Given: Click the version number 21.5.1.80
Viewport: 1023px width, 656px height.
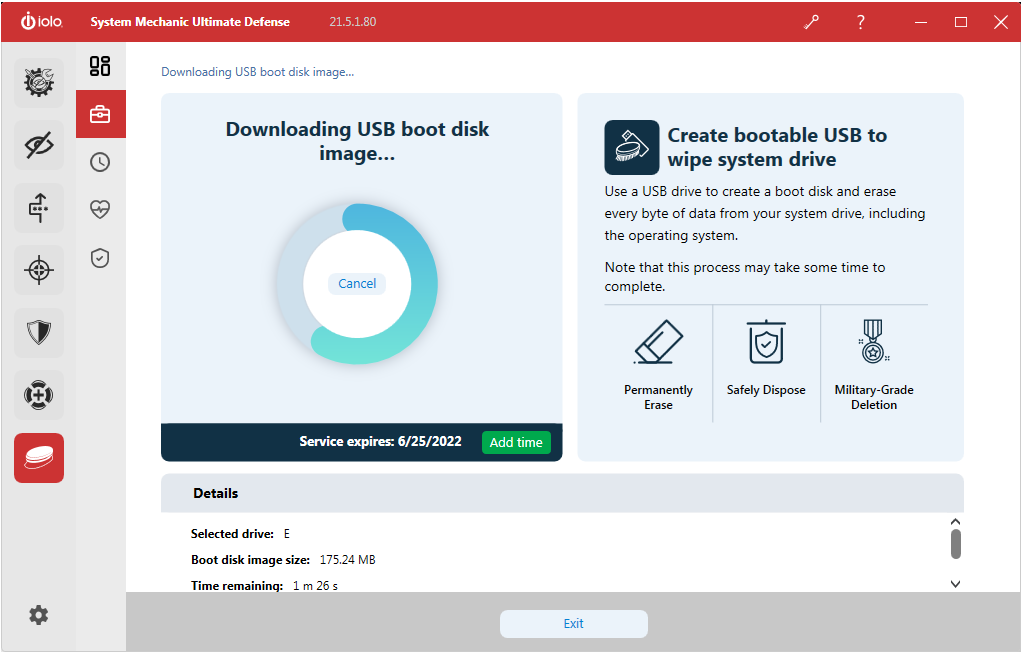Looking at the screenshot, I should [353, 22].
